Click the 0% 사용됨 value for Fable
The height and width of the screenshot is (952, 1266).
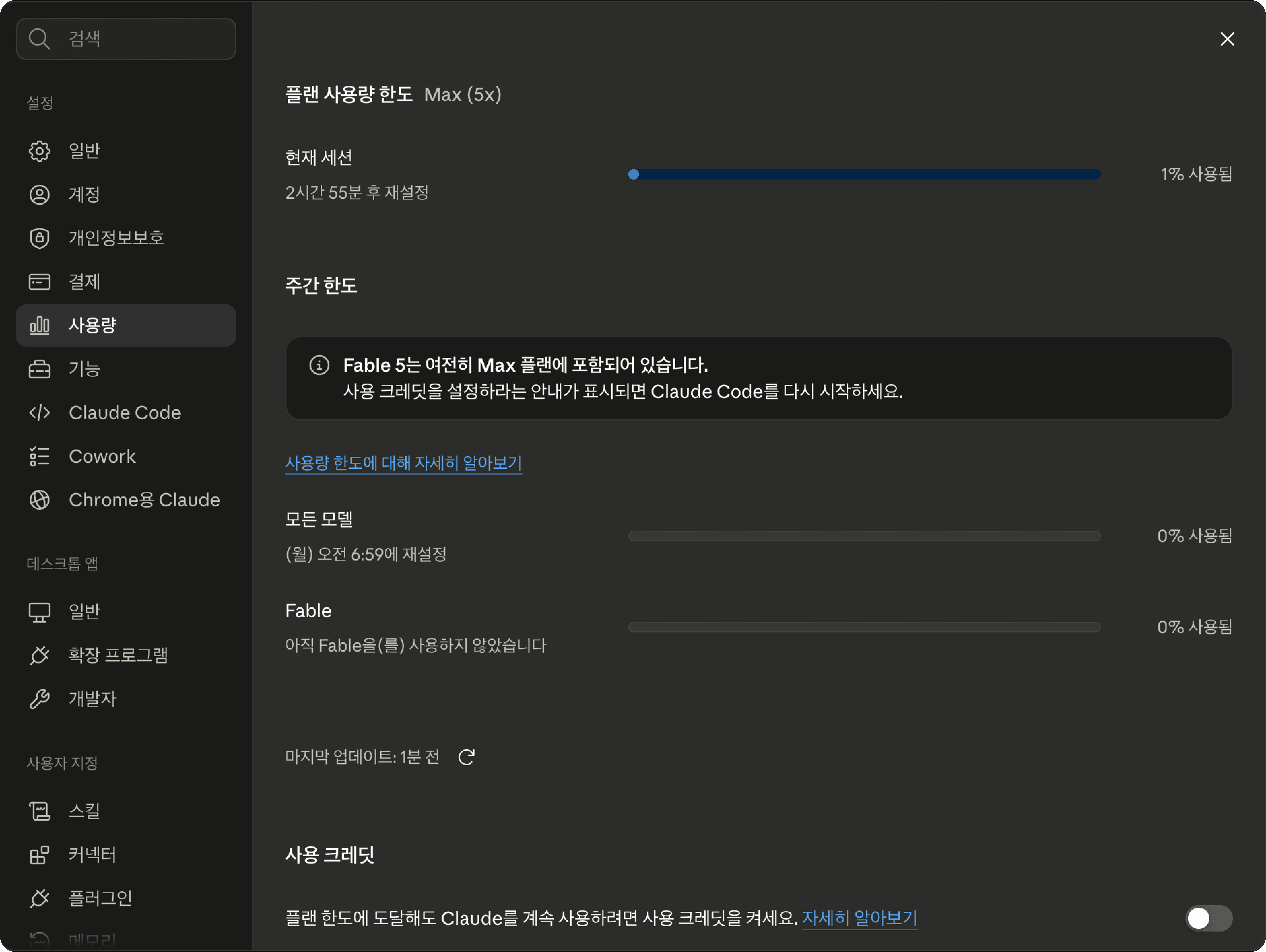click(x=1194, y=627)
